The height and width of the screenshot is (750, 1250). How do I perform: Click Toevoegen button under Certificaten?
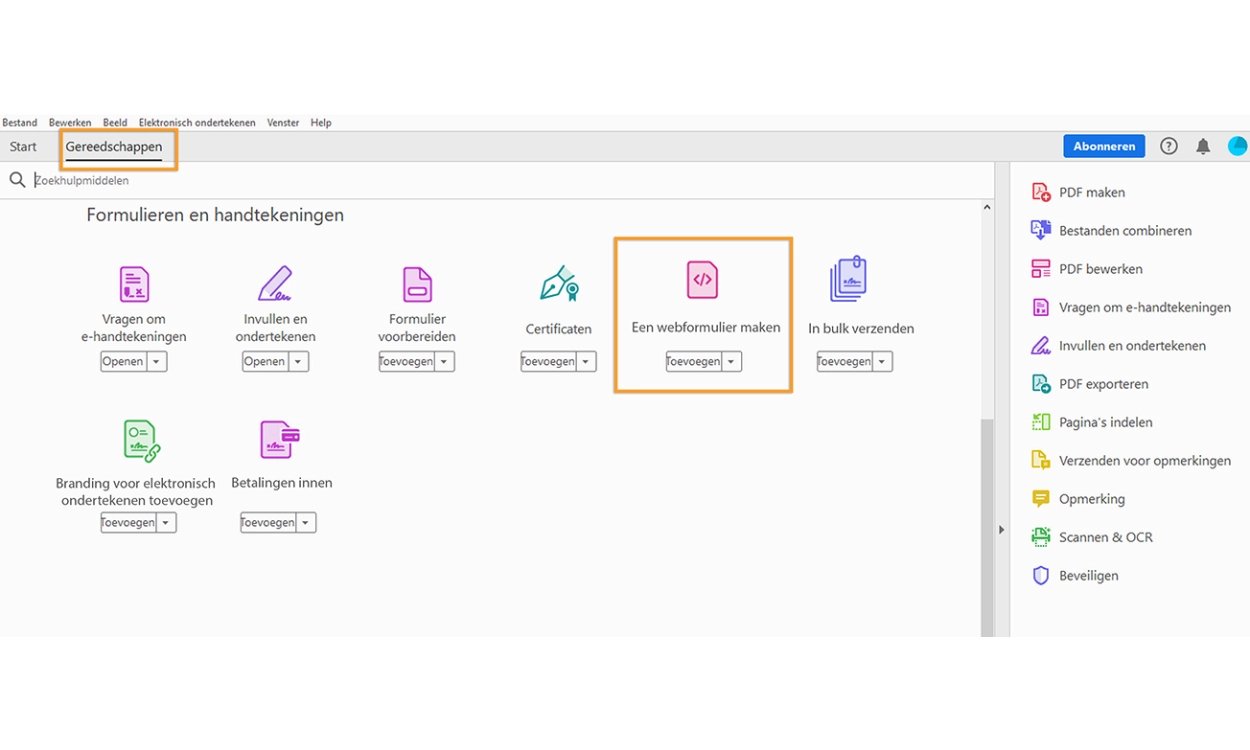tap(548, 362)
